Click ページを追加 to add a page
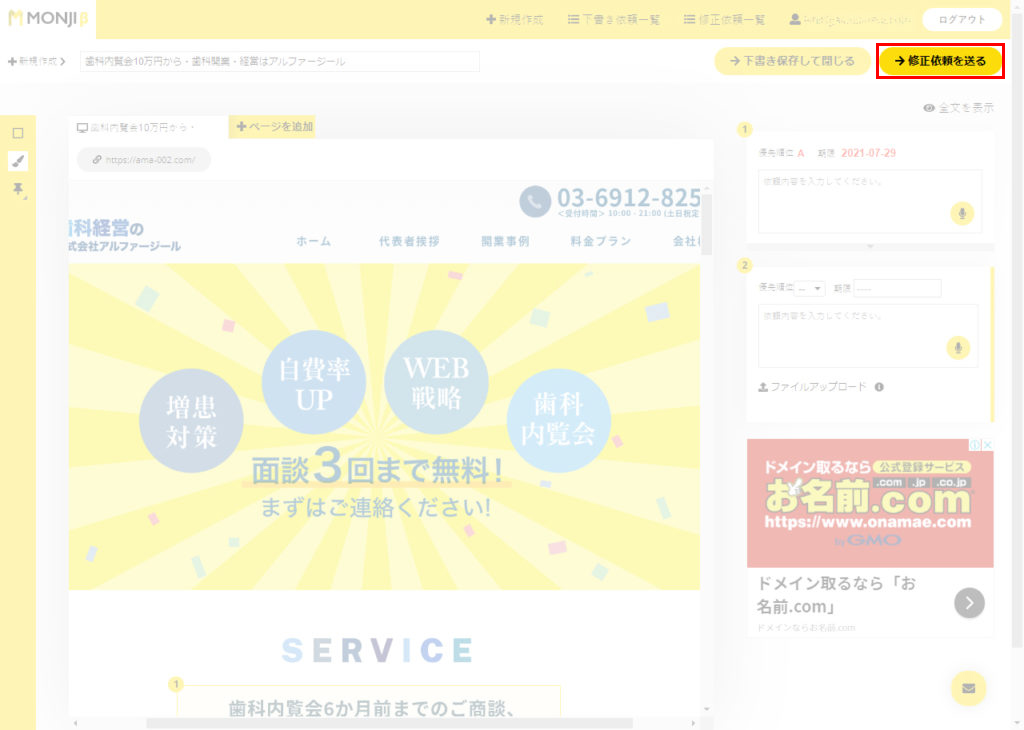This screenshot has width=1024, height=730. pyautogui.click(x=274, y=127)
